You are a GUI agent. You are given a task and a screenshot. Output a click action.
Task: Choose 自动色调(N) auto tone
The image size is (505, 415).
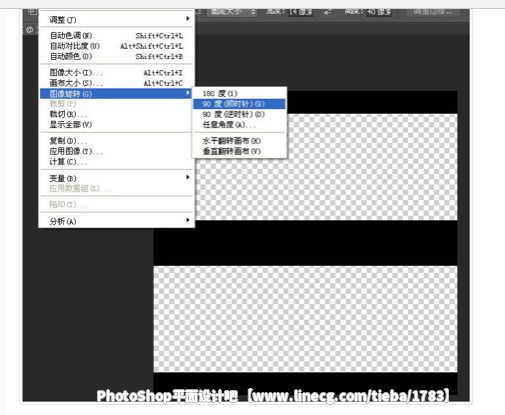(116, 35)
